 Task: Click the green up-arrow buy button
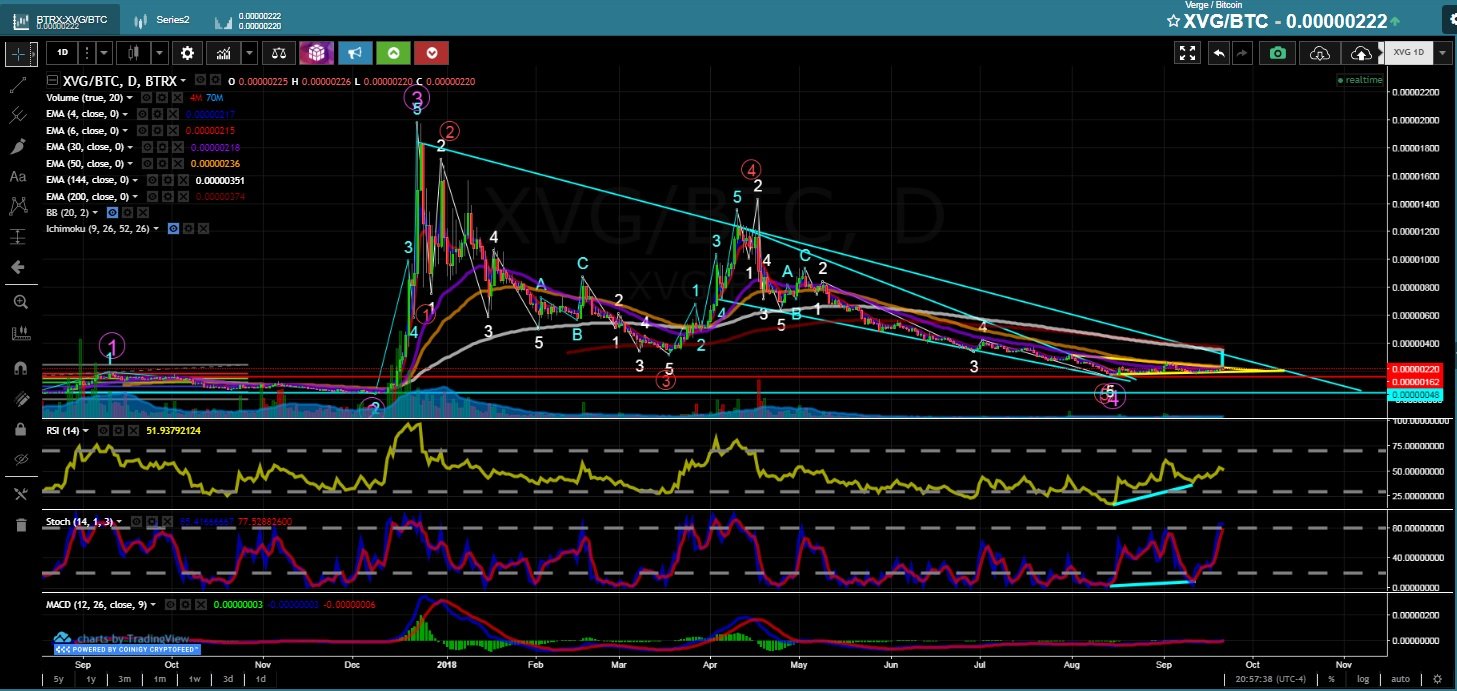393,53
